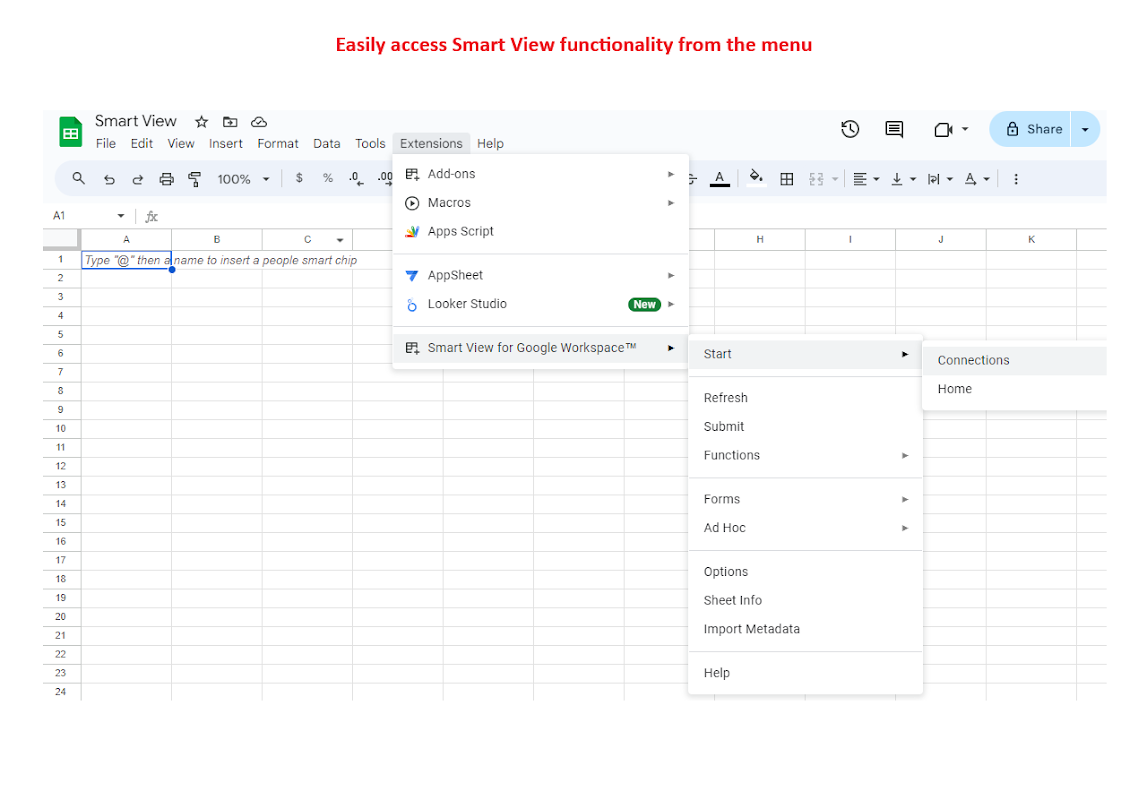Open Apps Script from the Extensions menu
The width and height of the screenshot is (1147, 800).
click(541, 231)
